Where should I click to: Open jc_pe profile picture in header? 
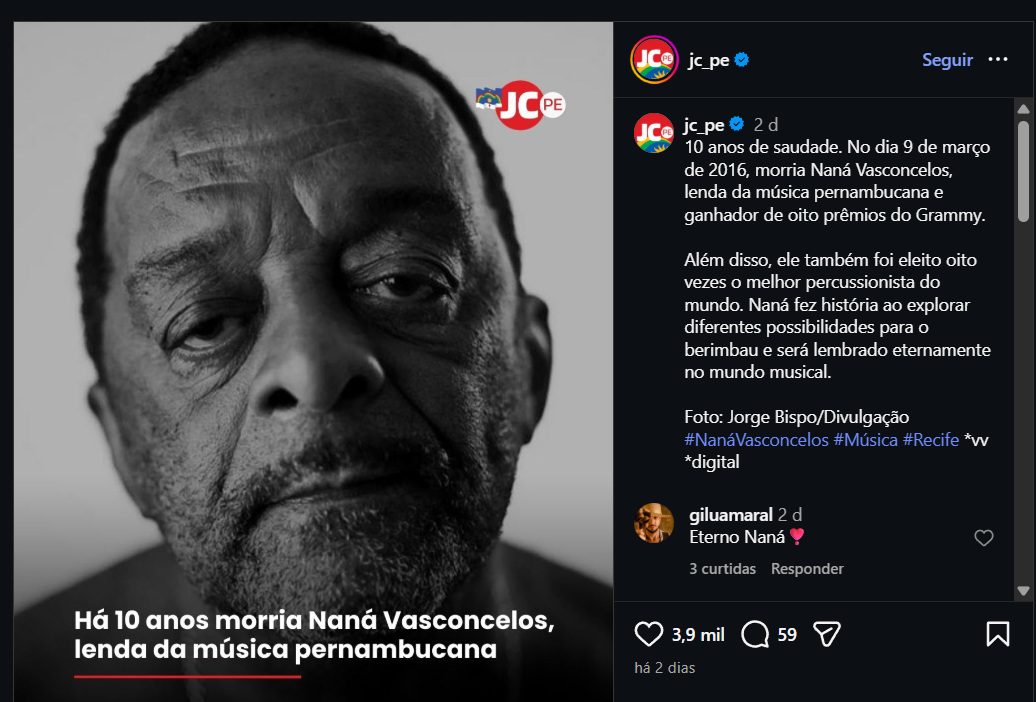click(654, 60)
